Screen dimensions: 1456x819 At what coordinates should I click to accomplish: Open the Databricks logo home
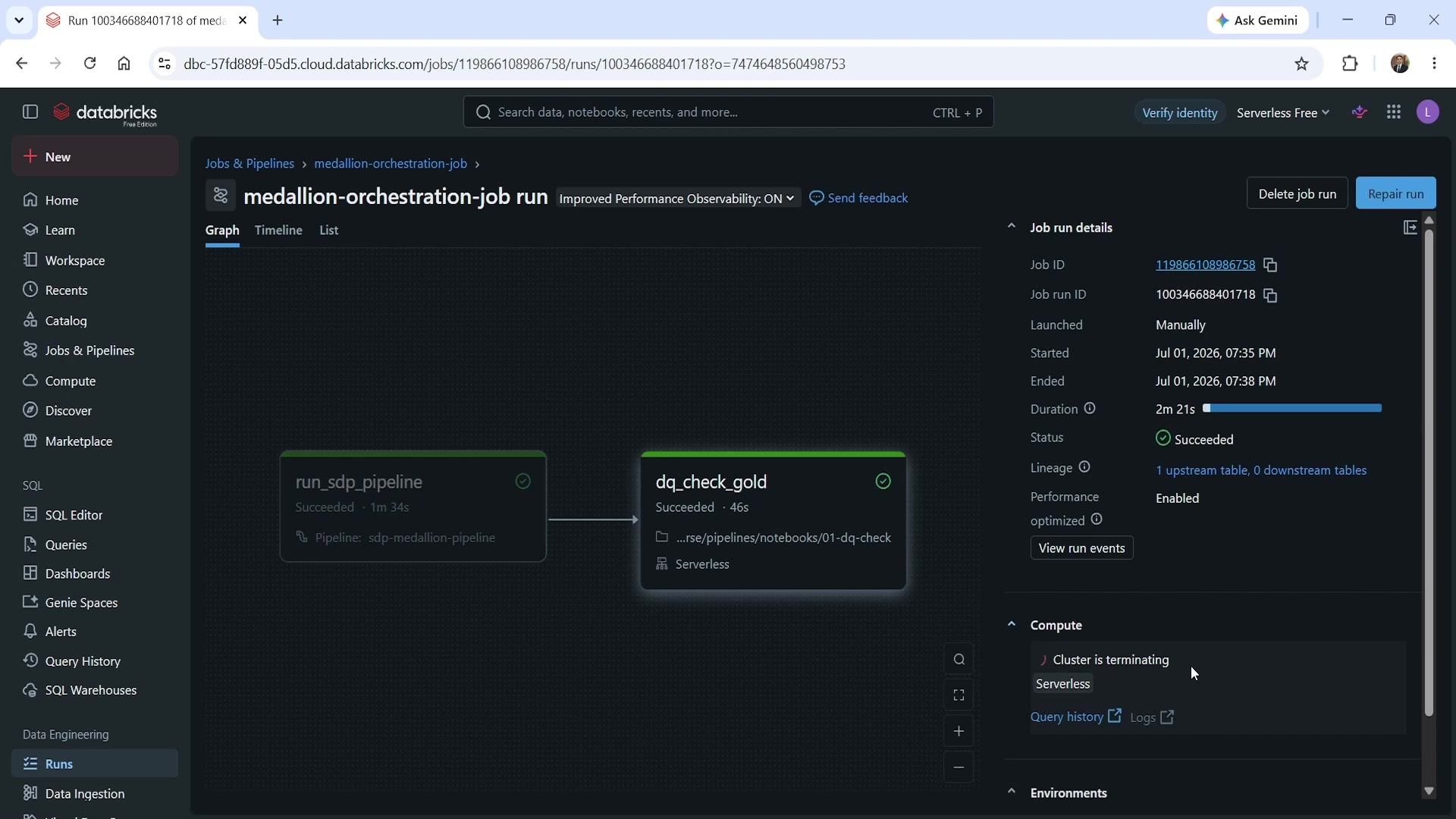105,114
